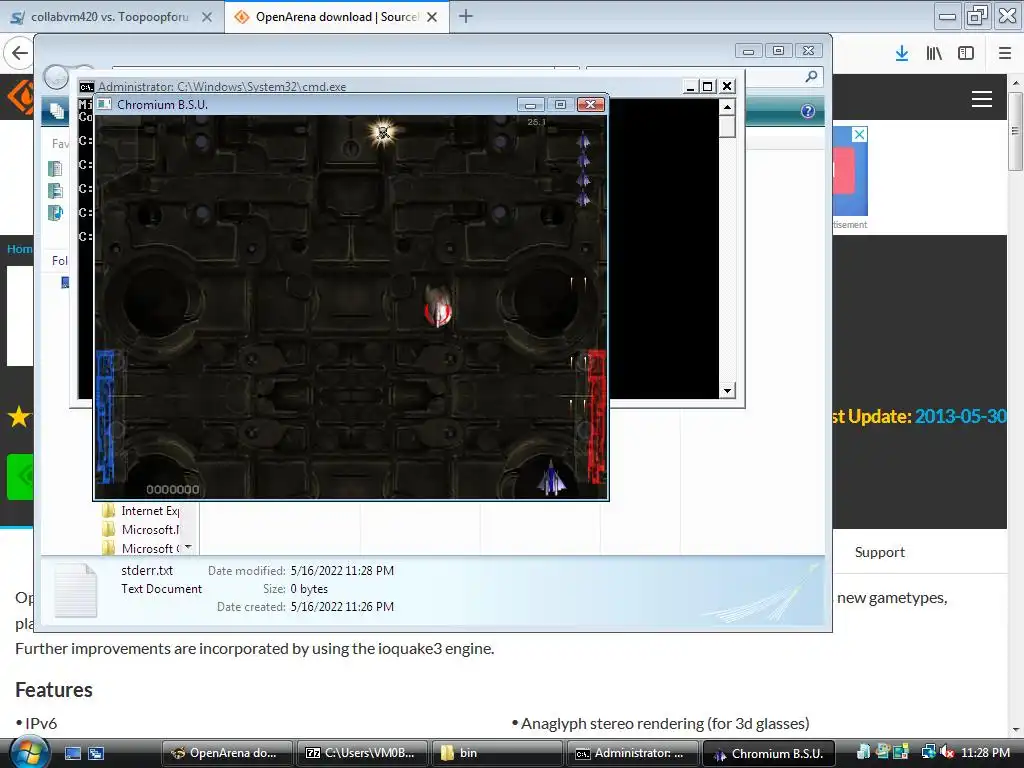The image size is (1024, 768).
Task: Click the red enemy ship in game
Action: [438, 306]
